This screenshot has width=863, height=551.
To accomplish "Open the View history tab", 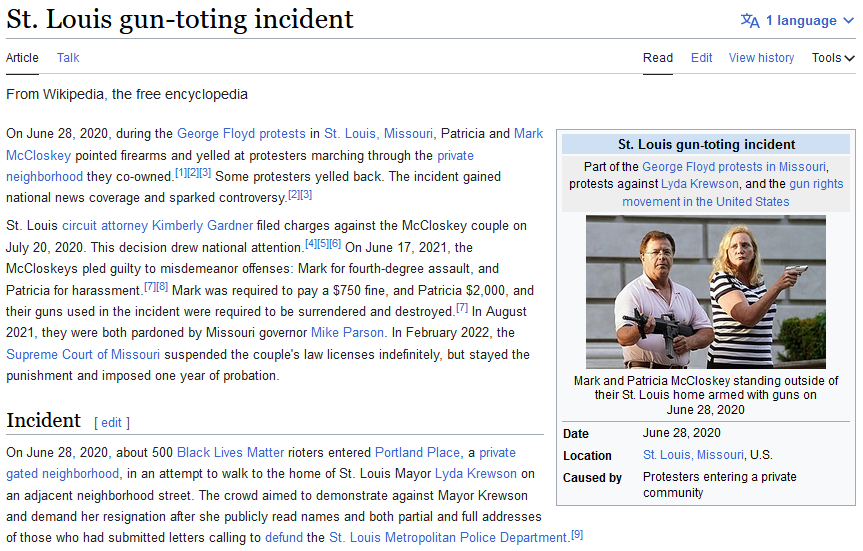I will coord(761,58).
